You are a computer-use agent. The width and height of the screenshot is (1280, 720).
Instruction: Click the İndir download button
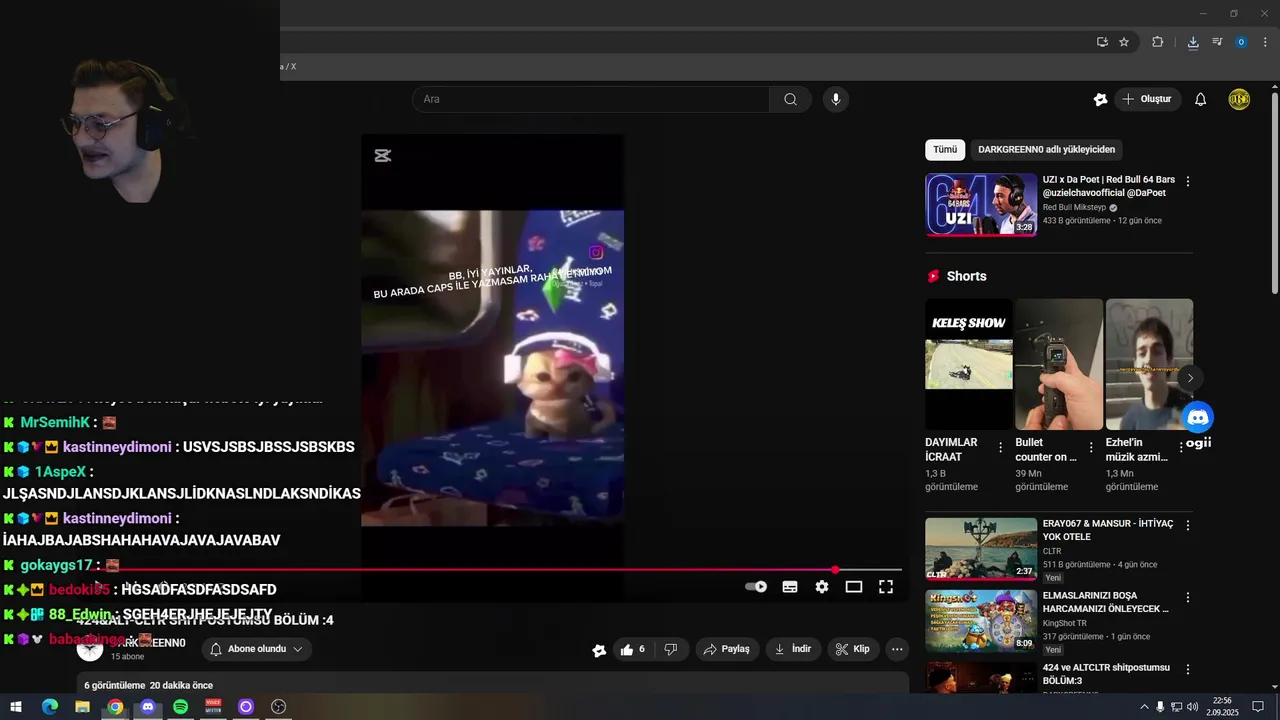coord(793,649)
